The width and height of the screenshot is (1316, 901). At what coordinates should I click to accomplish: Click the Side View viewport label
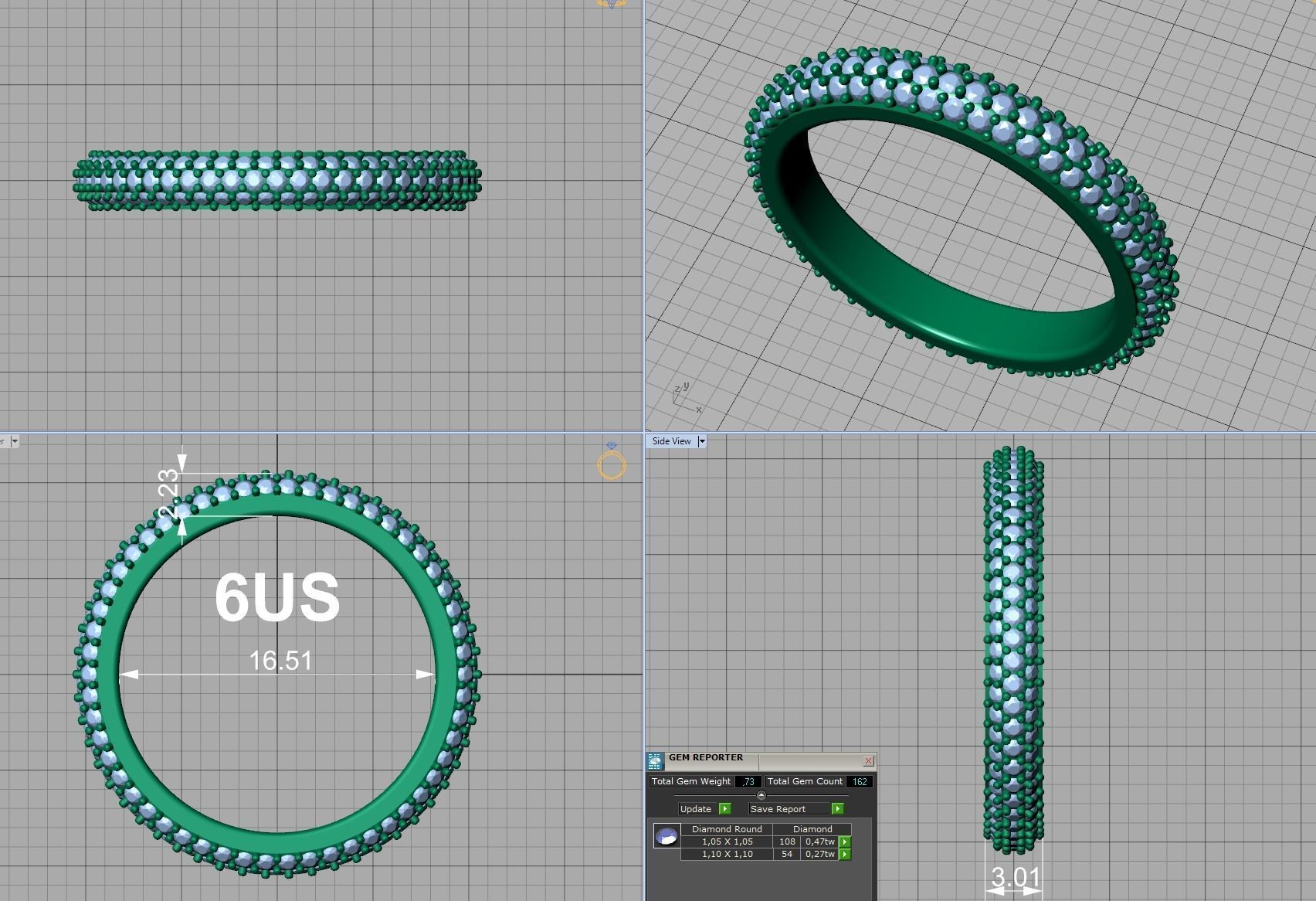(x=671, y=441)
